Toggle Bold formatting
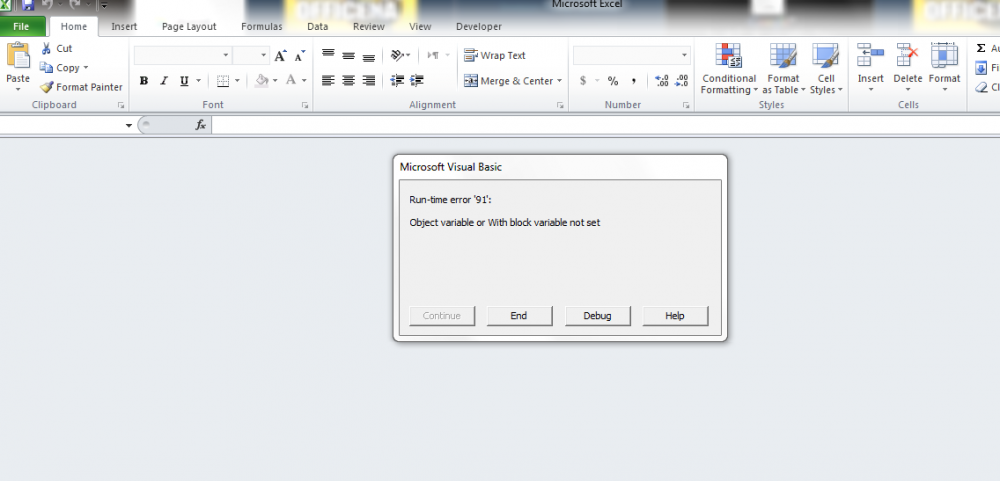 pyautogui.click(x=144, y=81)
